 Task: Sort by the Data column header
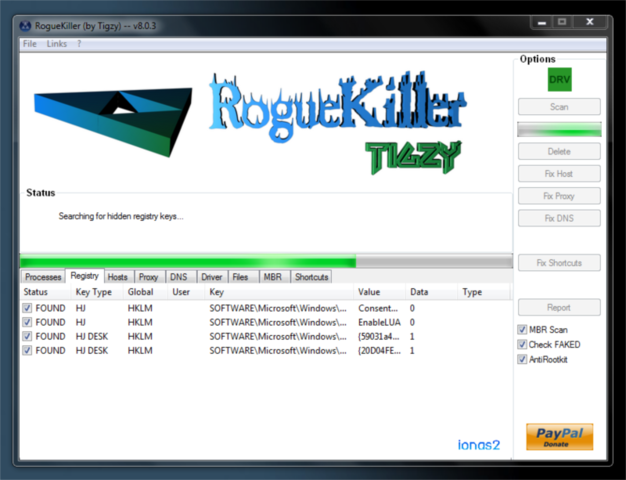(x=432, y=292)
